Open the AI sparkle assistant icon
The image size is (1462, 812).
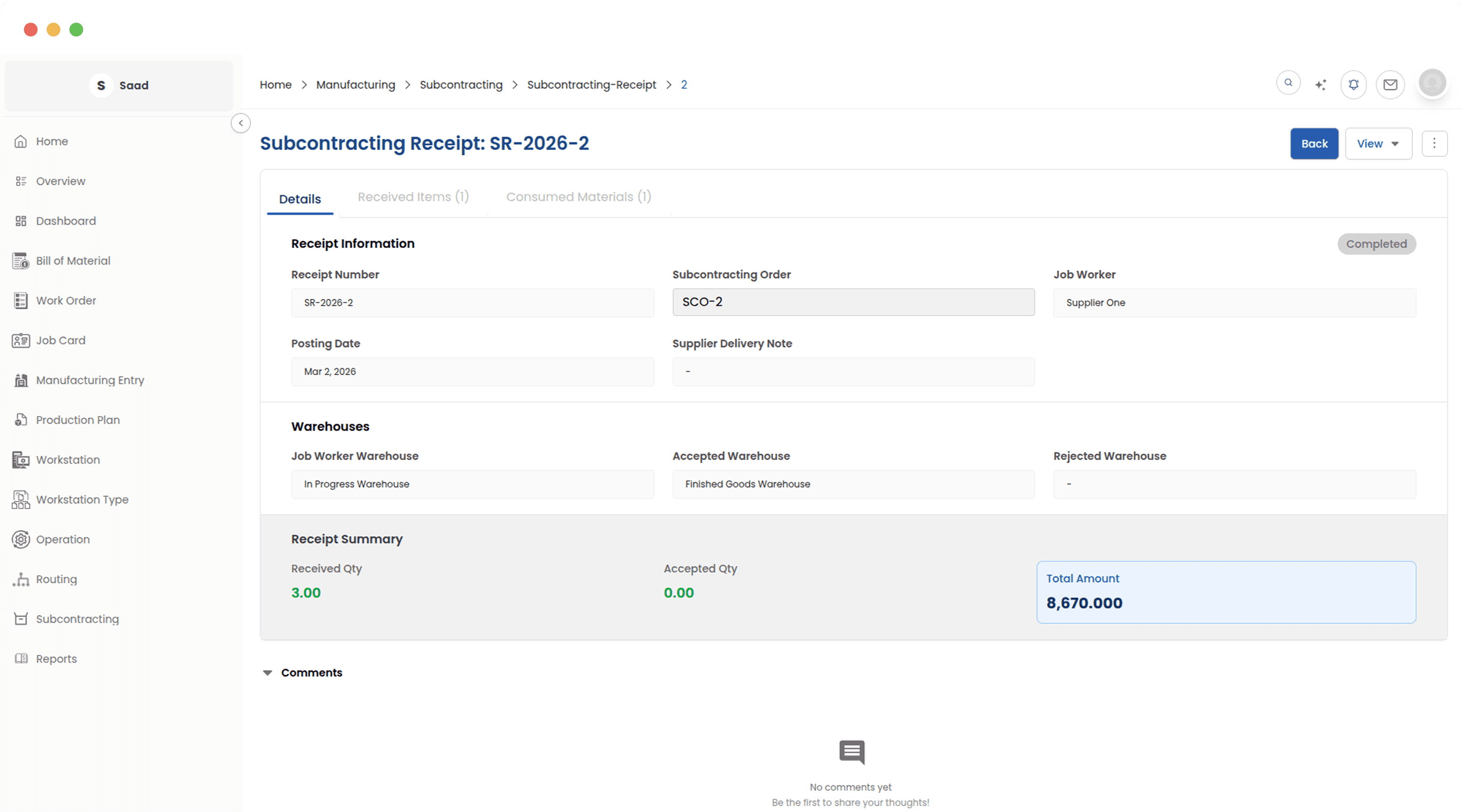(x=1321, y=85)
